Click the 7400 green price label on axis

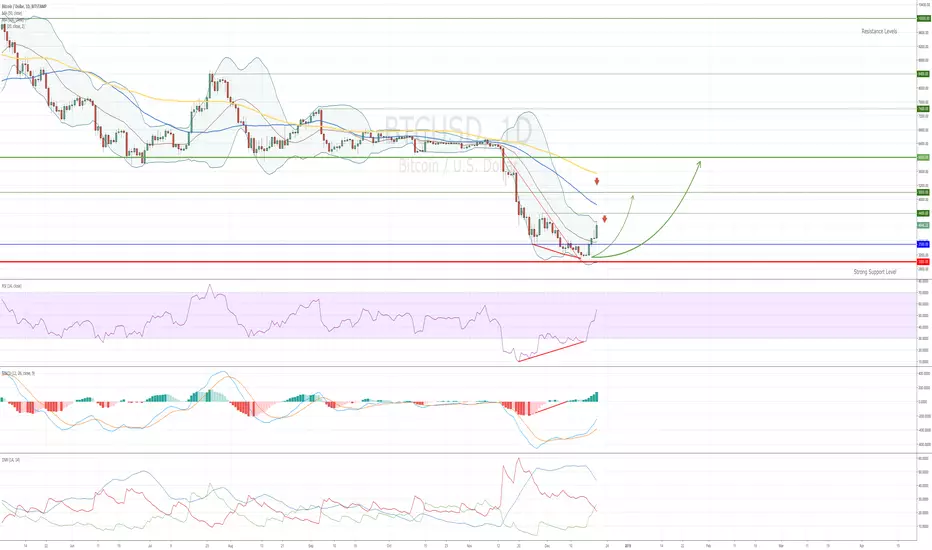(x=923, y=109)
